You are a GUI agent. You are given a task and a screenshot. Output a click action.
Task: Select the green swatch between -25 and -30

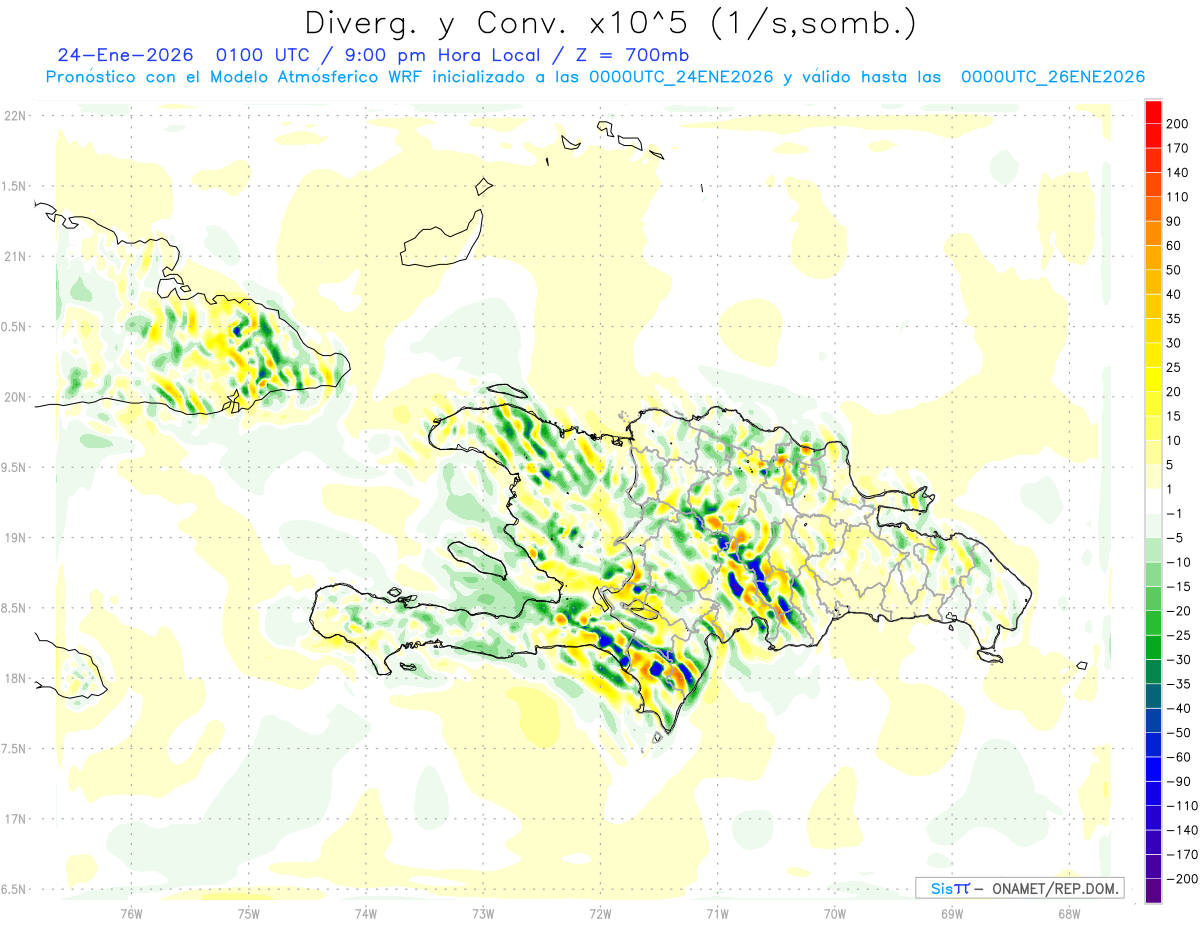1153,647
